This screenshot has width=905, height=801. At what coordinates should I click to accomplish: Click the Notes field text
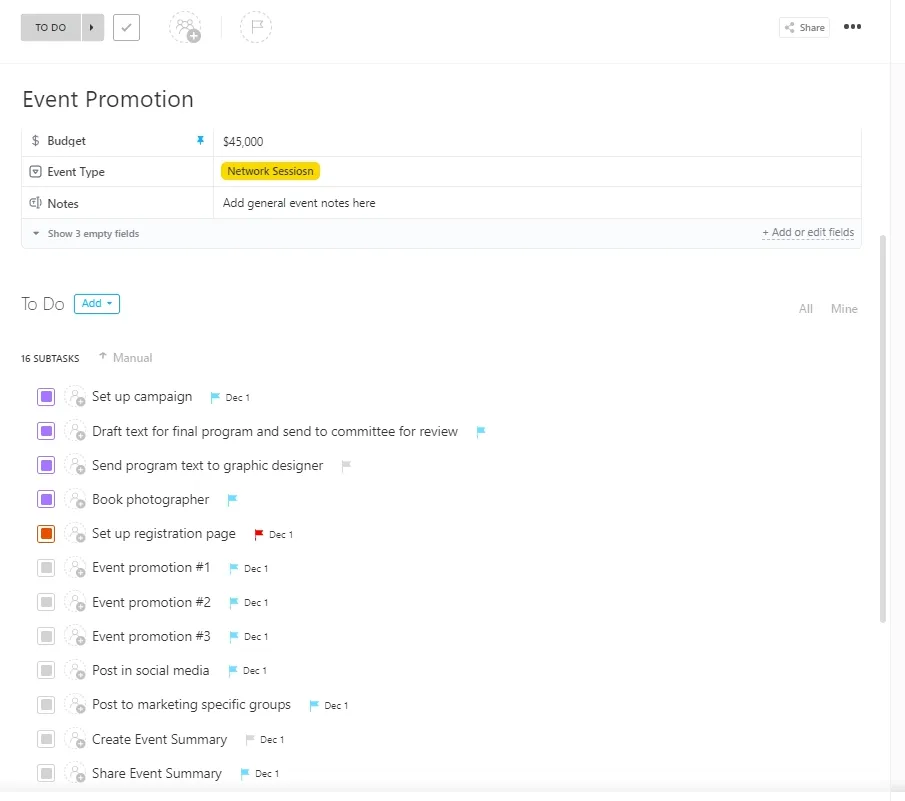pos(299,203)
